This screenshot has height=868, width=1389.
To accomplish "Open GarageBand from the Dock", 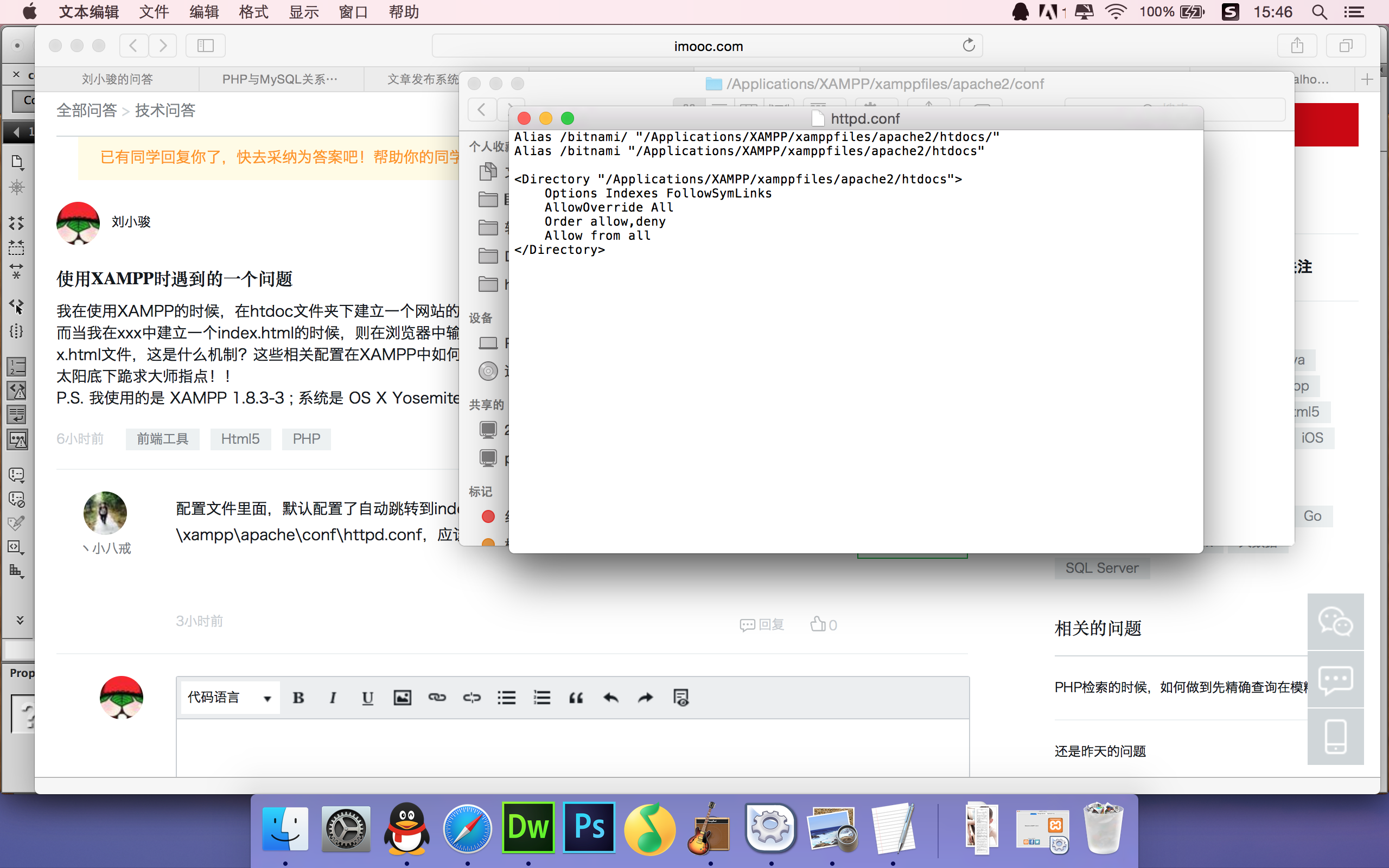I will [x=710, y=829].
